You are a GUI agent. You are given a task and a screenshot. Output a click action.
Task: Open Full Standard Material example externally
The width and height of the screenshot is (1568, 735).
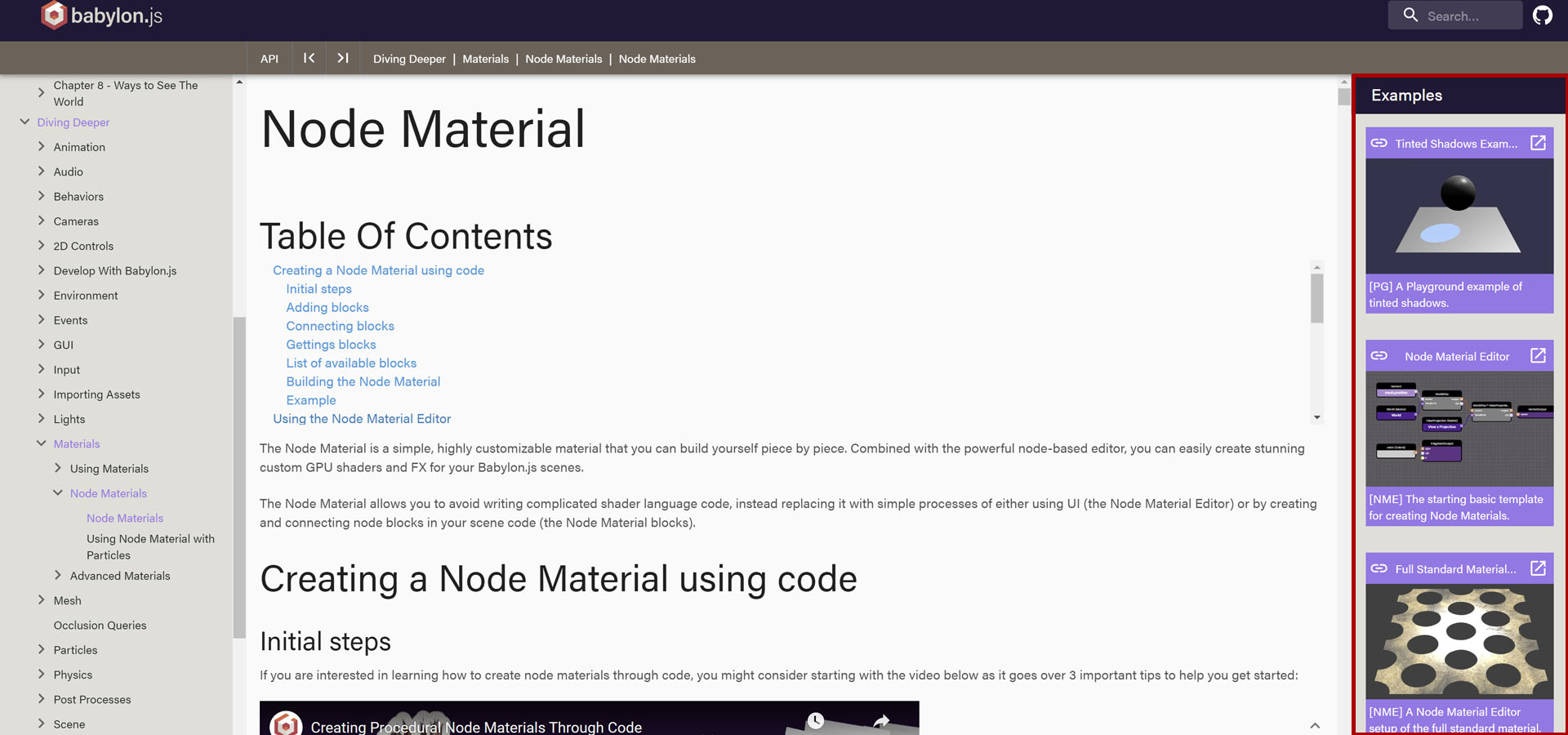pos(1538,568)
